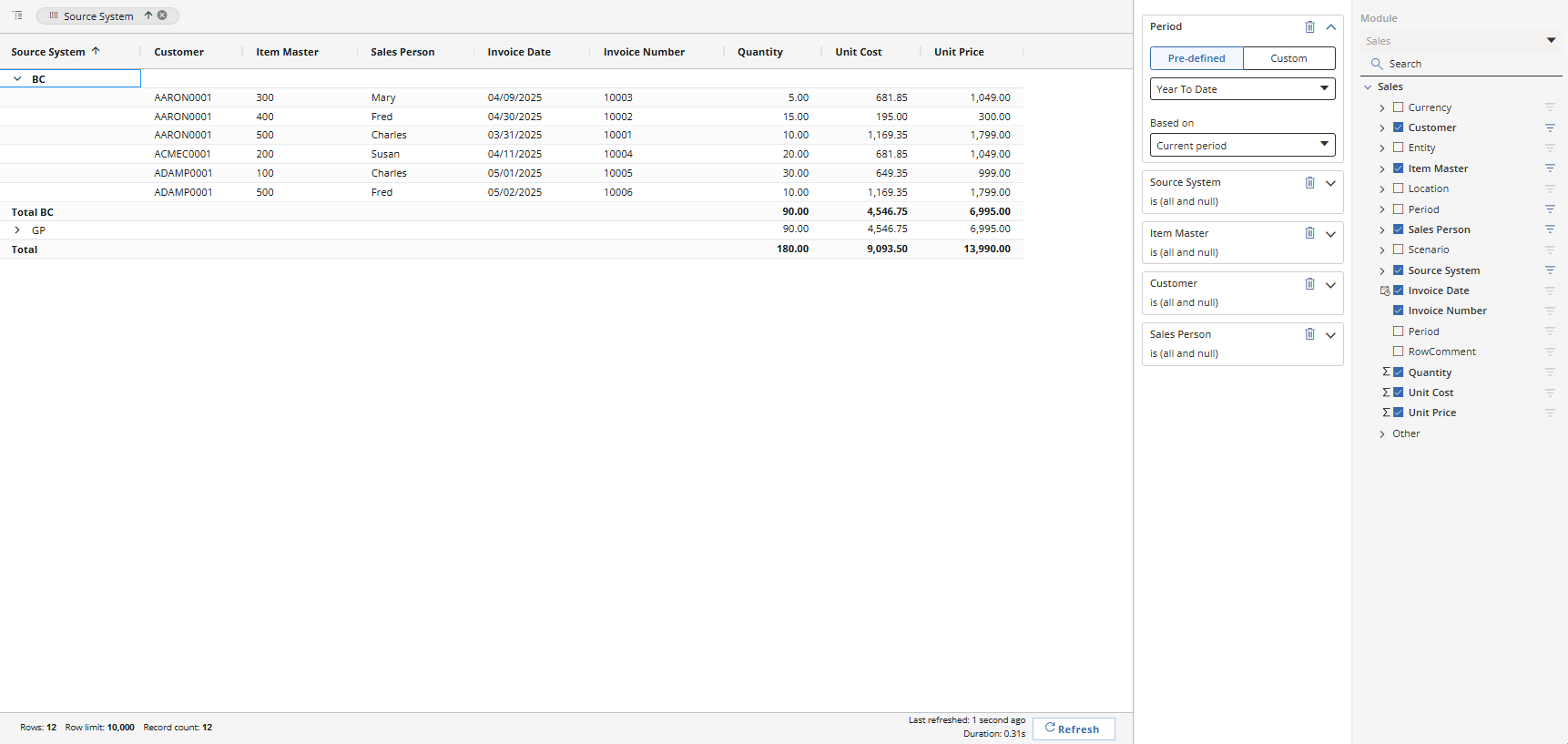Image resolution: width=1568 pixels, height=744 pixels.
Task: Select the Pre-defined period tab
Action: pyautogui.click(x=1196, y=58)
